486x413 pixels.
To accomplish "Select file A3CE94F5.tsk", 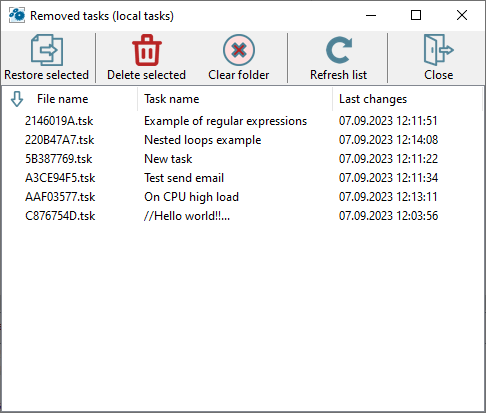I will click(x=60, y=178).
